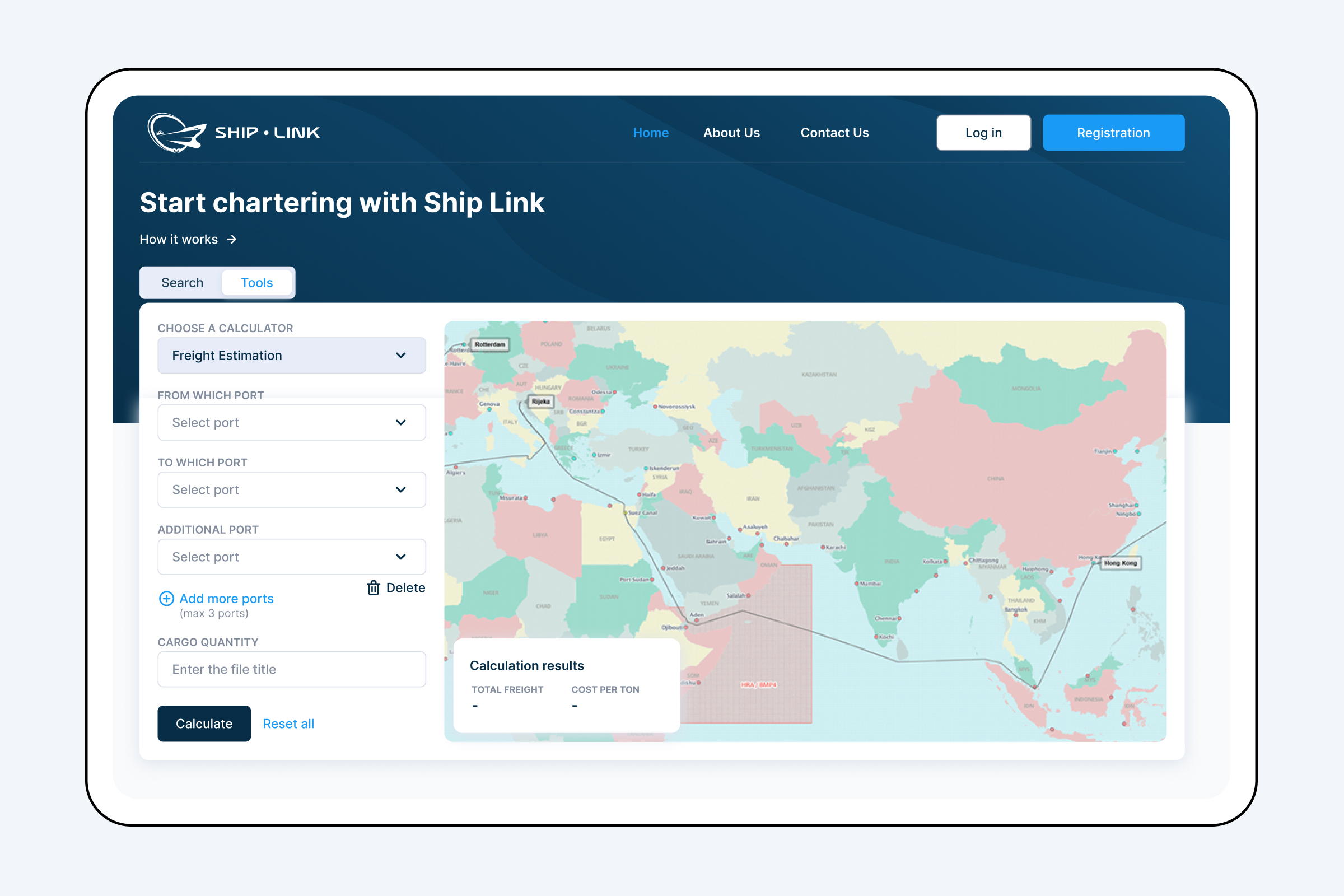This screenshot has height=896, width=1344.
Task: Open the To Which Port dropdown
Action: (291, 489)
